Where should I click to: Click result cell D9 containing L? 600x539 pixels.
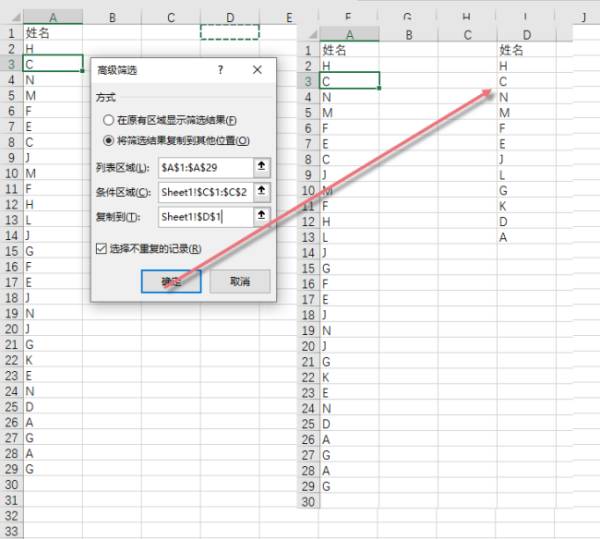pos(527,175)
